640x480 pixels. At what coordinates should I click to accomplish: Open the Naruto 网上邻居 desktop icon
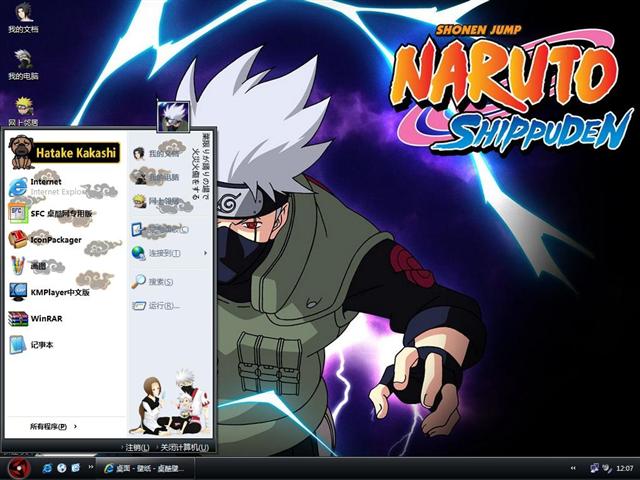coord(23,111)
